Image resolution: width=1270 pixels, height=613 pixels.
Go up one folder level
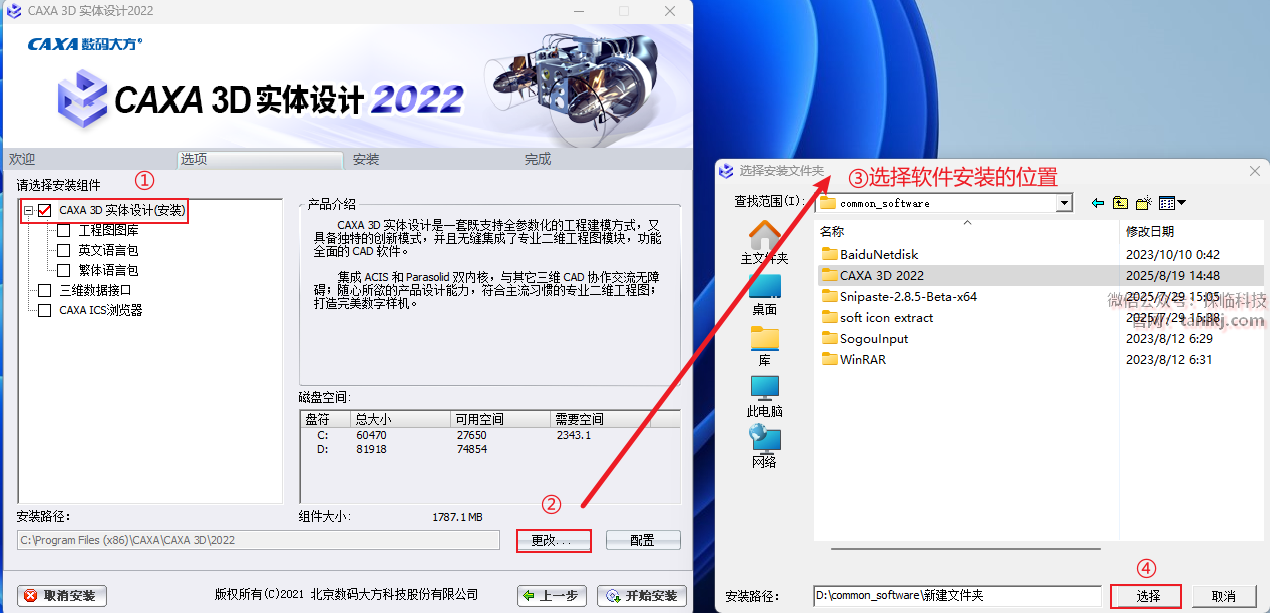coord(1120,203)
